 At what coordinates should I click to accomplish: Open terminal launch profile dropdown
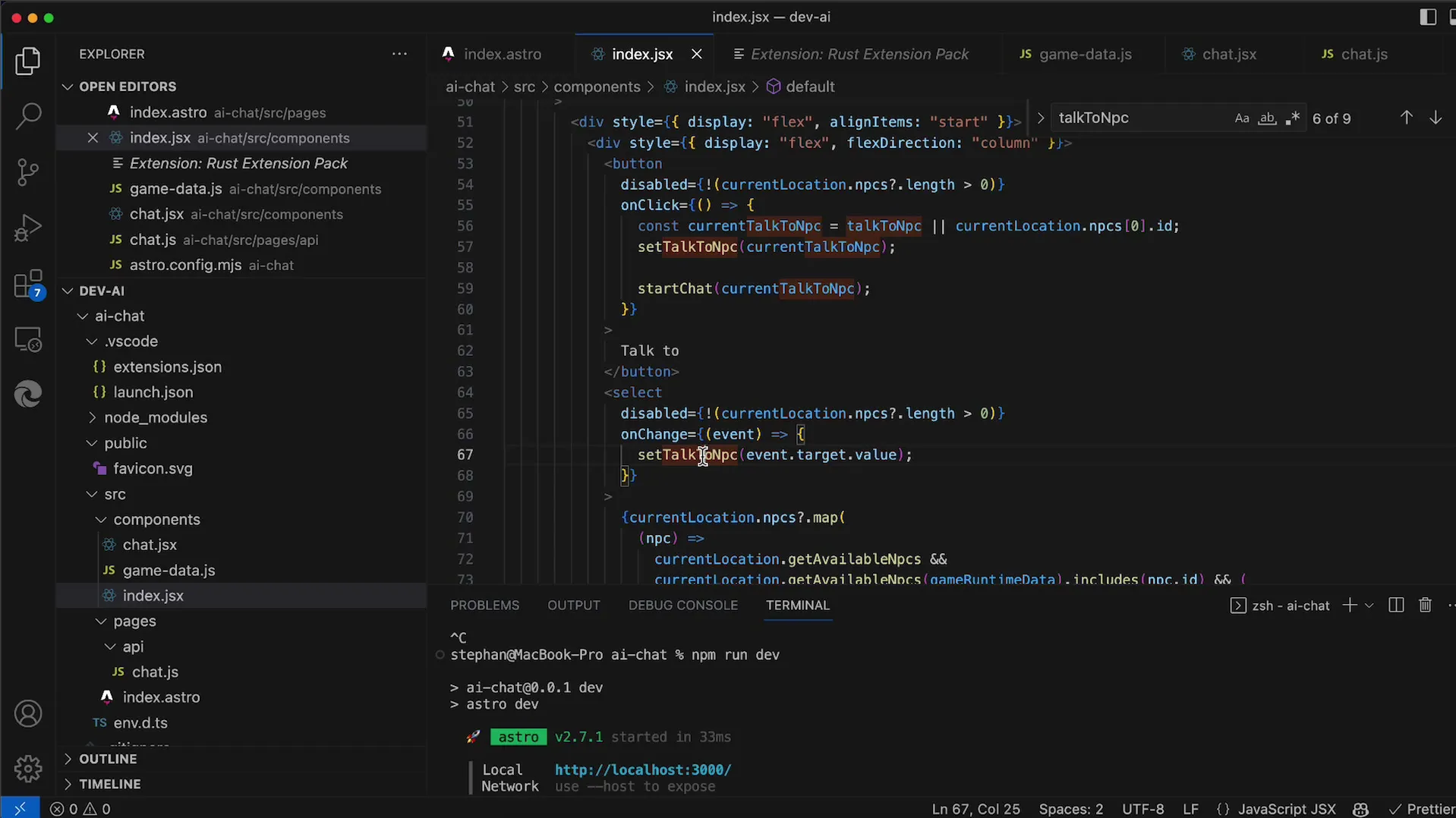click(1369, 606)
